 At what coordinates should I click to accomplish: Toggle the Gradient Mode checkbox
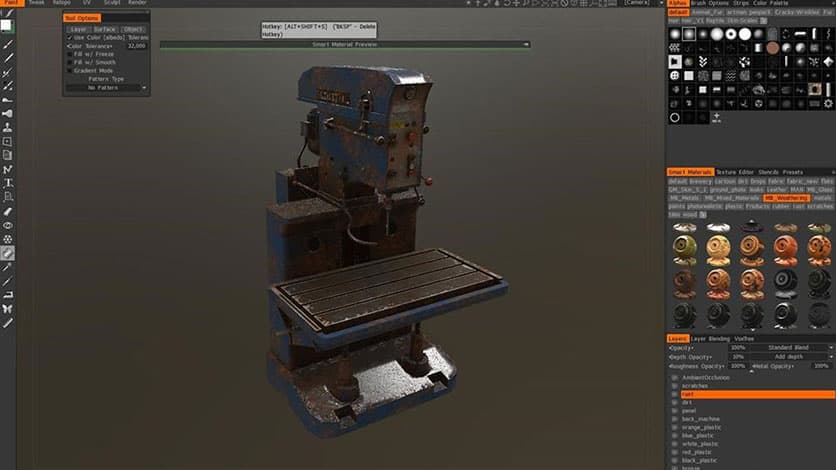pyautogui.click(x=70, y=70)
